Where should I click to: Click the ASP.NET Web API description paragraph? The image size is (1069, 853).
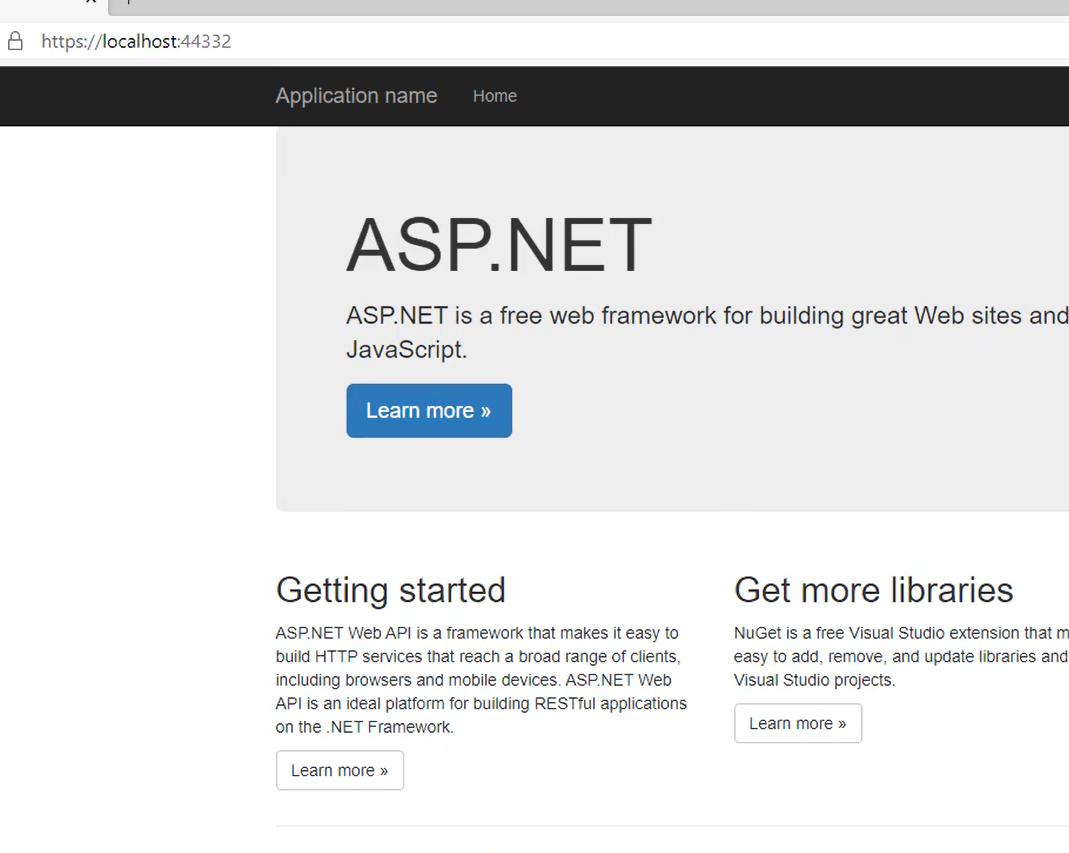coord(481,680)
